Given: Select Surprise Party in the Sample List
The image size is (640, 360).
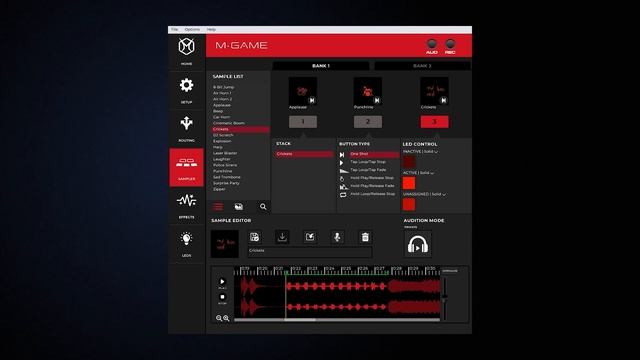Looking at the screenshot, I should tap(226, 183).
